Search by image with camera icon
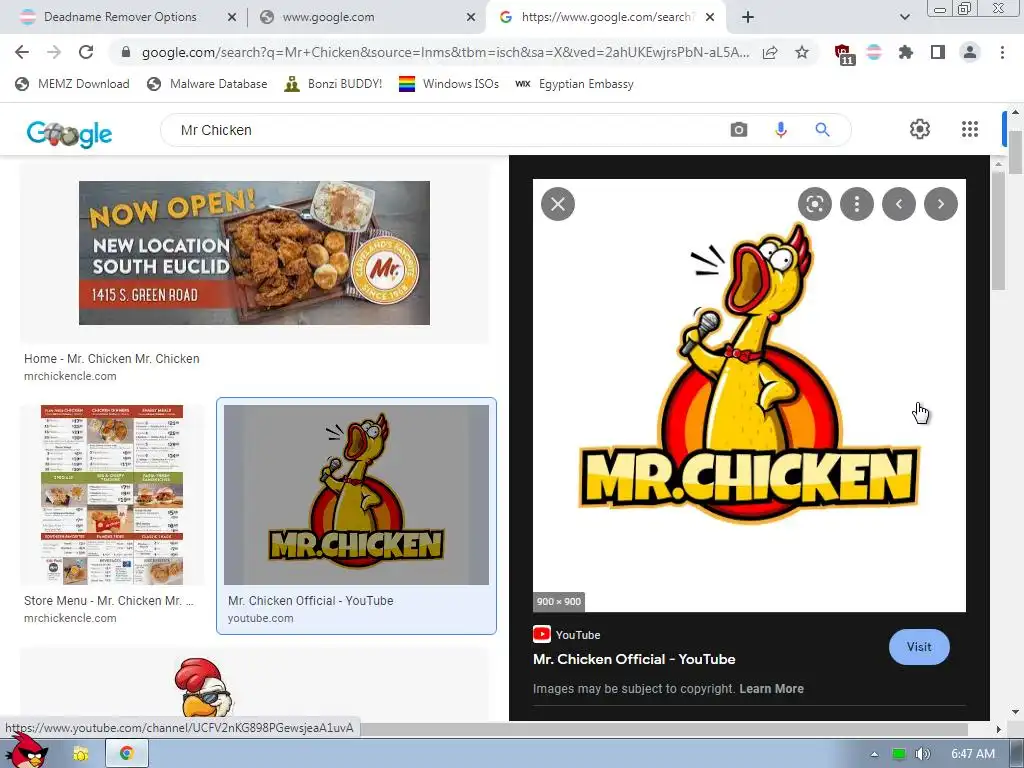Image resolution: width=1024 pixels, height=768 pixels. (739, 130)
